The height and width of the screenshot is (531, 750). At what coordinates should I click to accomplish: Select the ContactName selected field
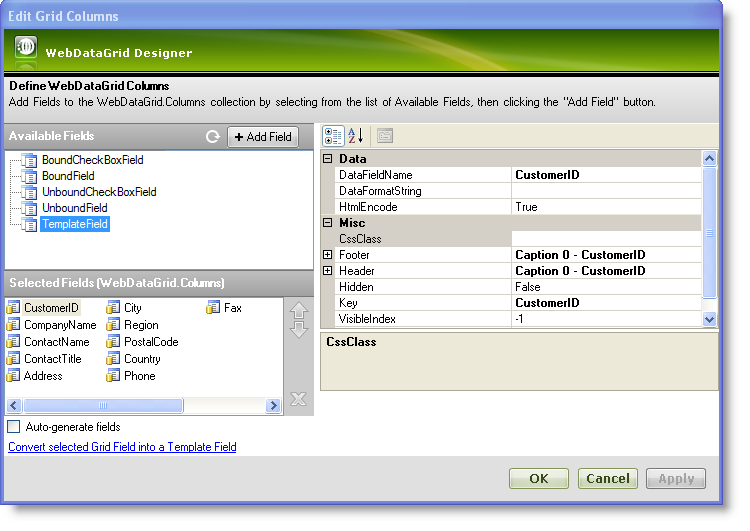click(x=56, y=342)
